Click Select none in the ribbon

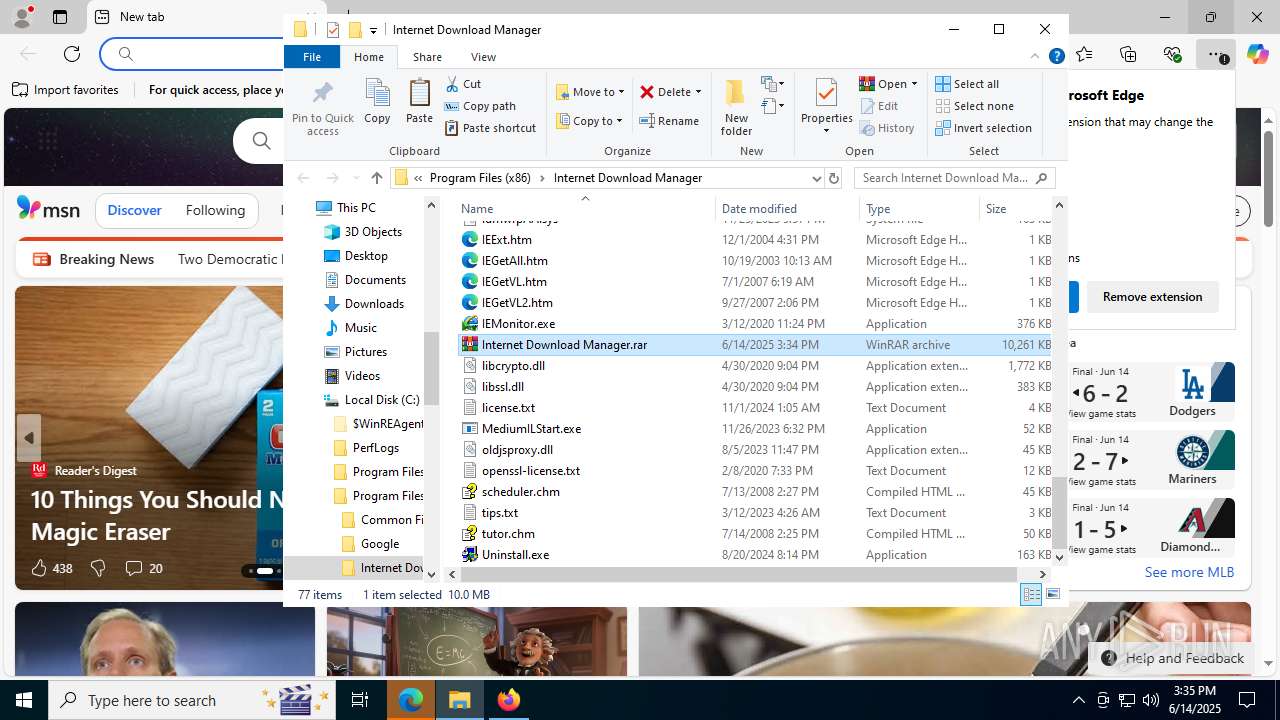pyautogui.click(x=974, y=106)
